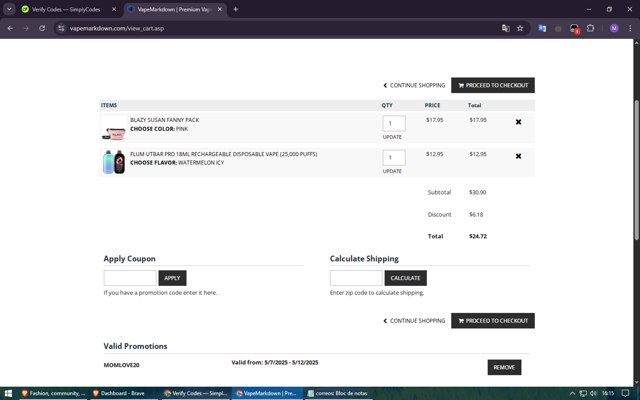
Task: Open the network tray icon
Action: [583, 393]
